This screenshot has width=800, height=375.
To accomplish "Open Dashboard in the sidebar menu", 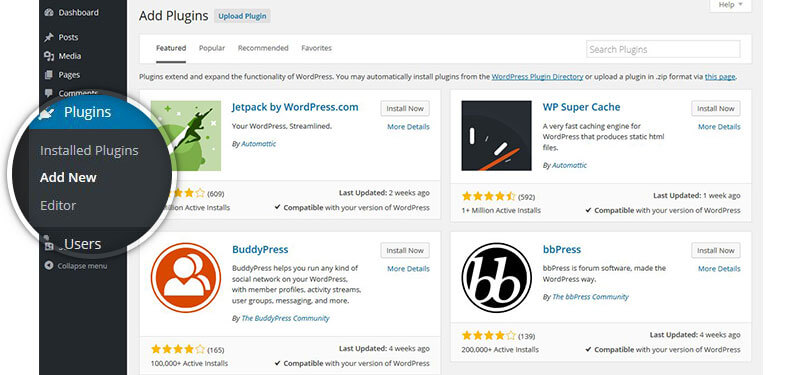I will click(x=78, y=13).
